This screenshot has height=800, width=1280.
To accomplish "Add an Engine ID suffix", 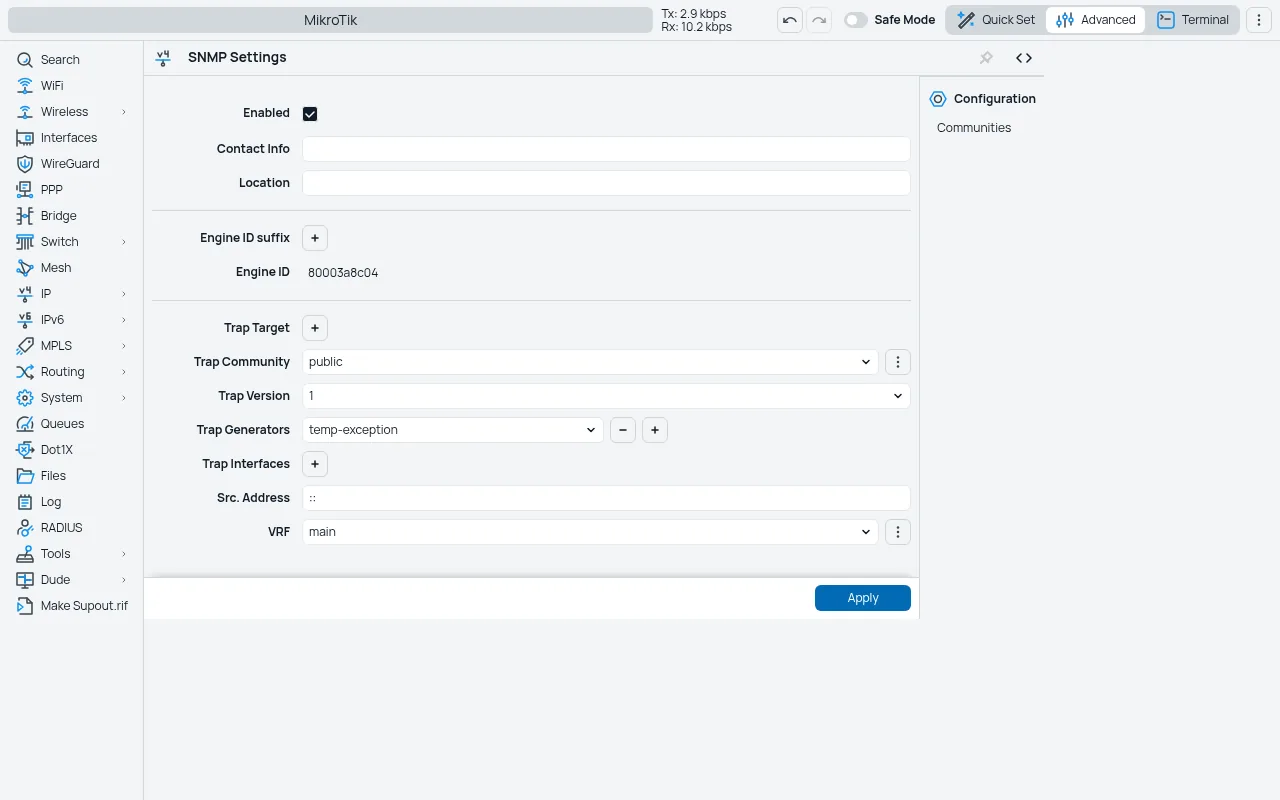I will [x=315, y=238].
